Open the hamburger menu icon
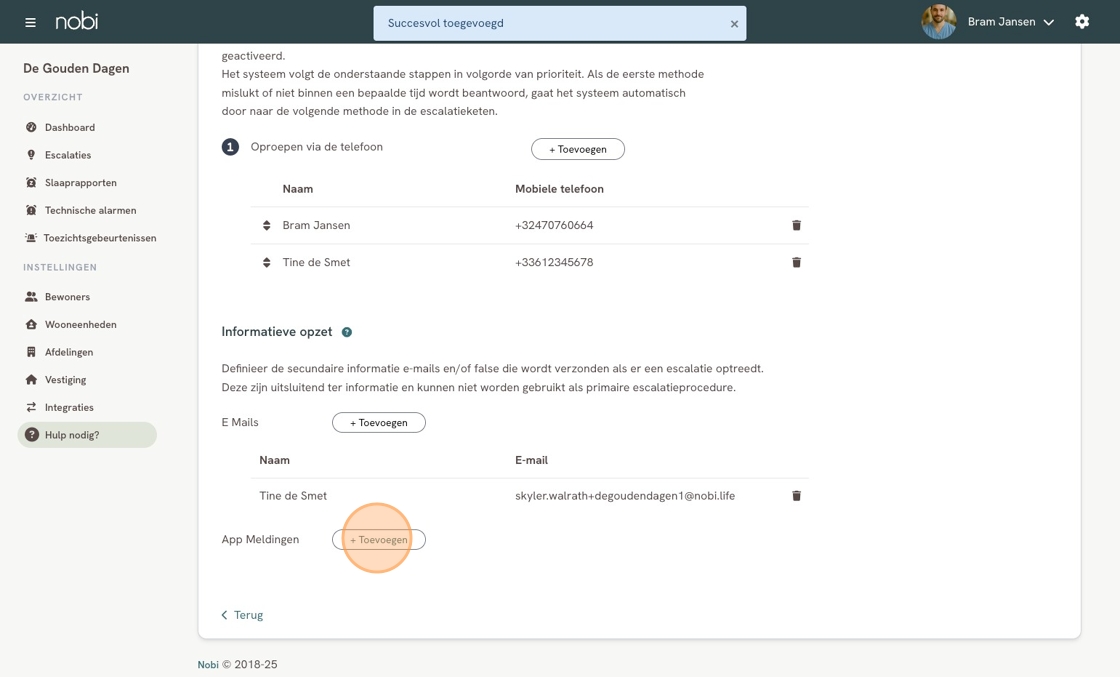This screenshot has height=677, width=1120. tap(30, 22)
